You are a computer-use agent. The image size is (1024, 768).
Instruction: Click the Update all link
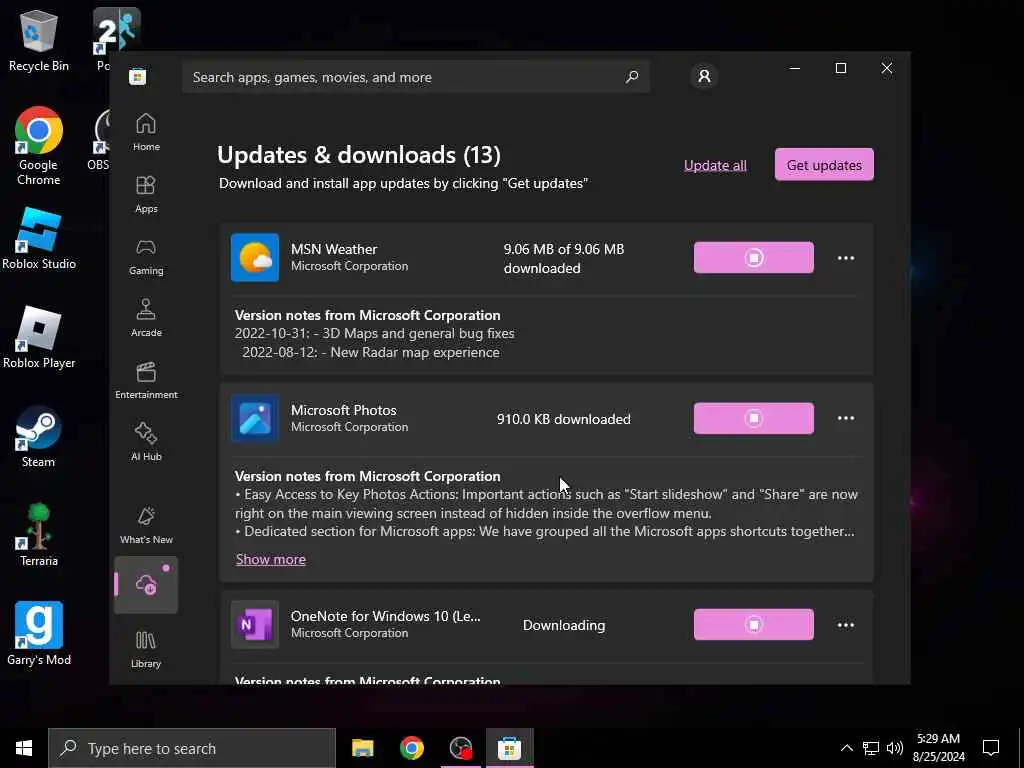[x=715, y=165]
